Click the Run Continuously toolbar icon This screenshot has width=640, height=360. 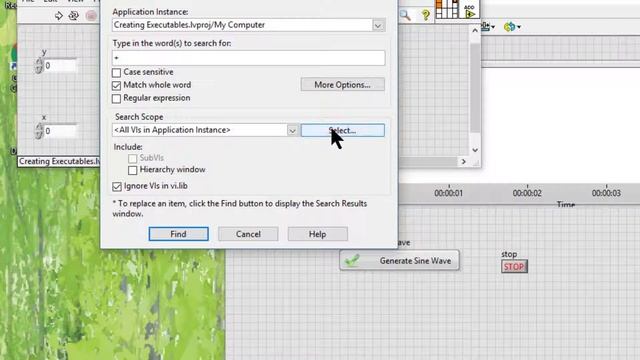coord(74,16)
